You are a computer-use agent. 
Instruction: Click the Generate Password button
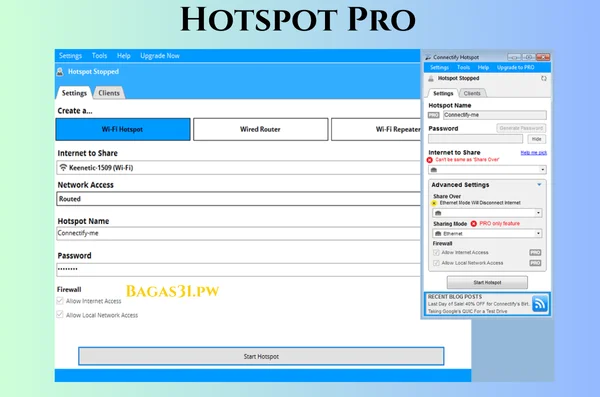[x=521, y=128]
